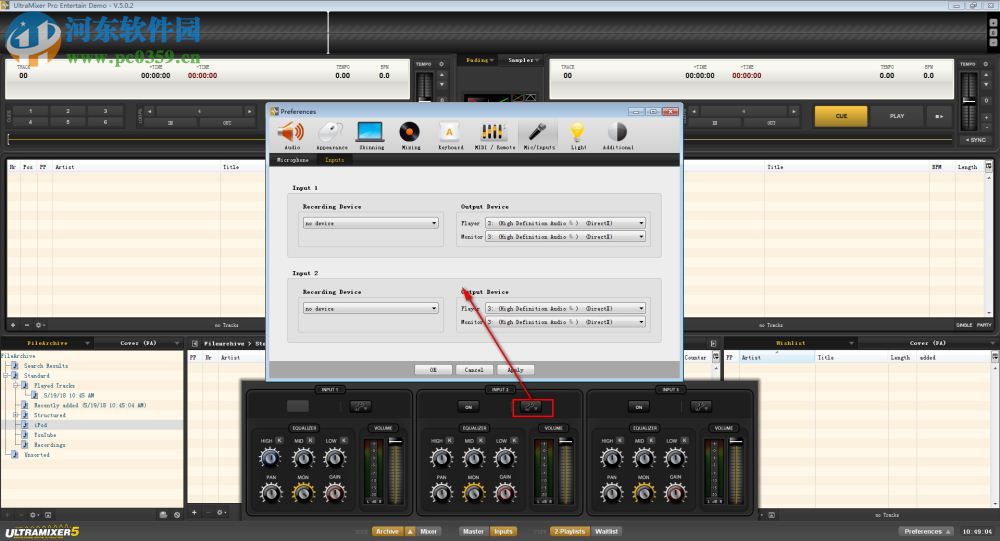
Task: Select Search Results in FileArchive tree
Action: point(45,366)
